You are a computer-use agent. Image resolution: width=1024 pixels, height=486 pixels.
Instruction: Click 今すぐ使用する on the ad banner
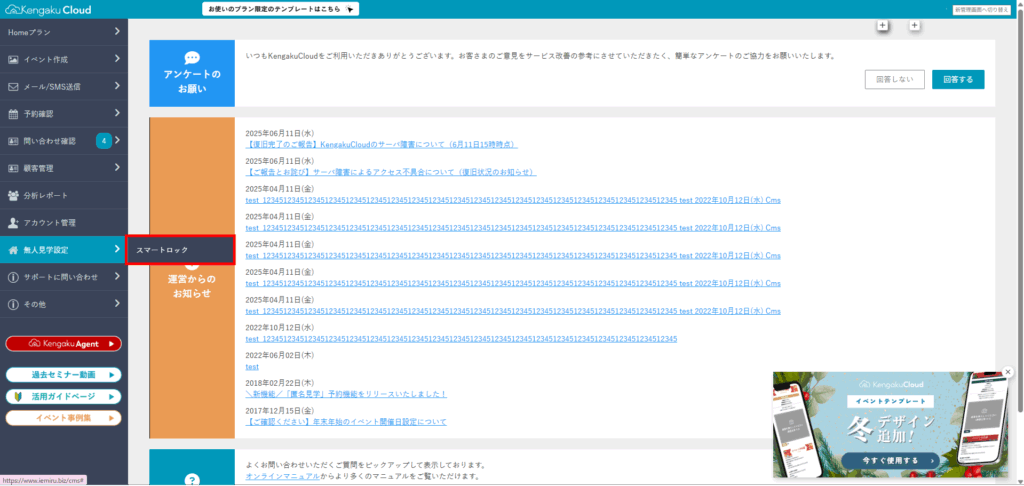(890, 461)
